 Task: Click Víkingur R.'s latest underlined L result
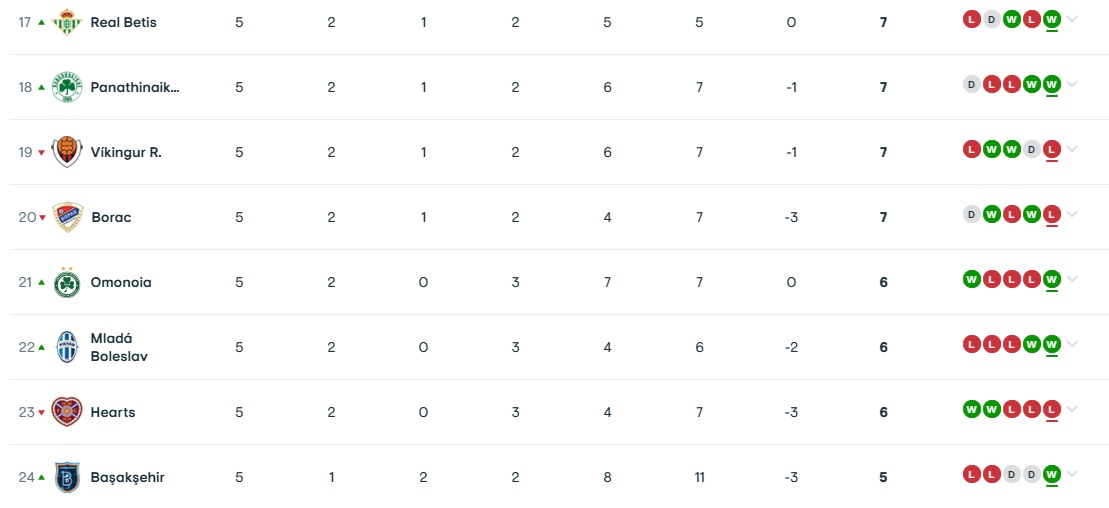(1052, 149)
